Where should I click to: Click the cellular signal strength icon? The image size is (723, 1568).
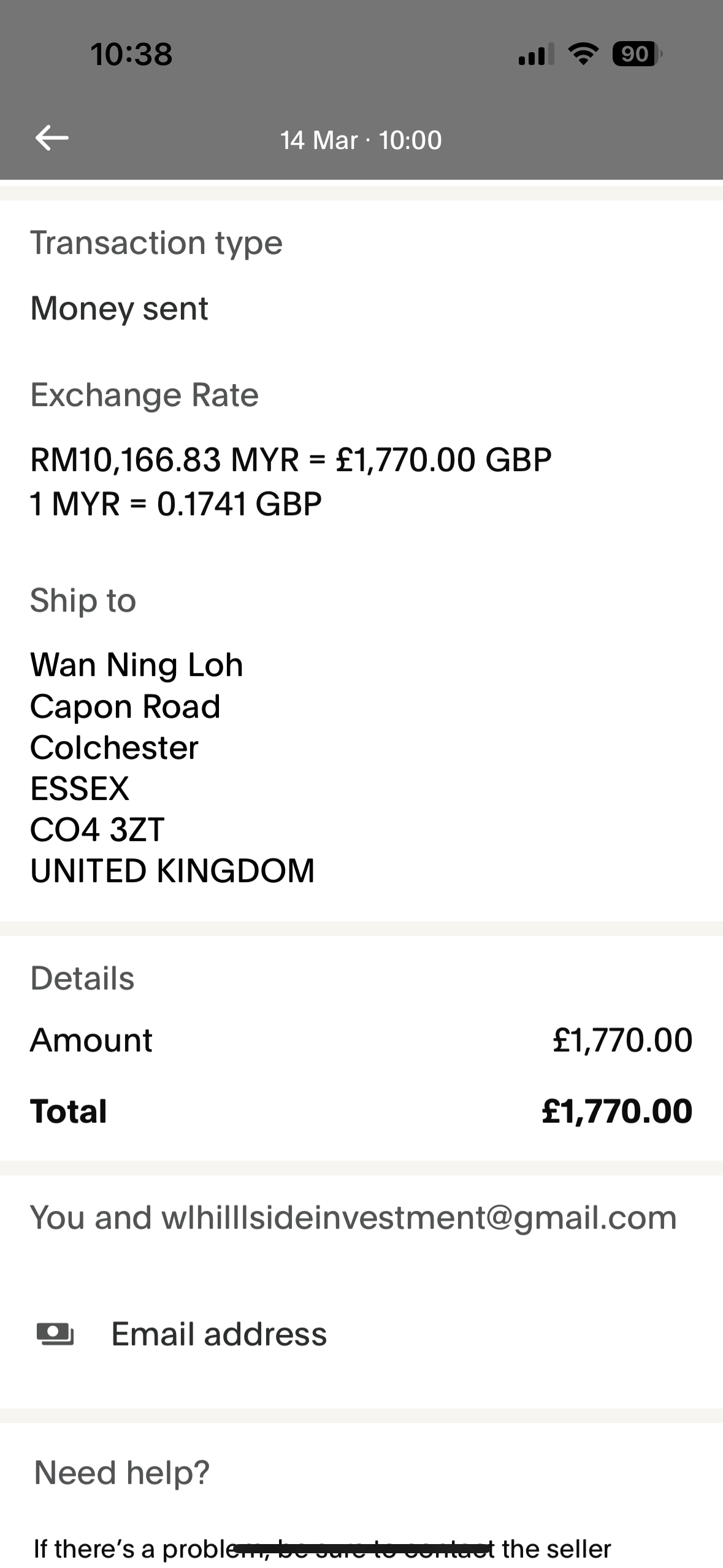pos(536,55)
